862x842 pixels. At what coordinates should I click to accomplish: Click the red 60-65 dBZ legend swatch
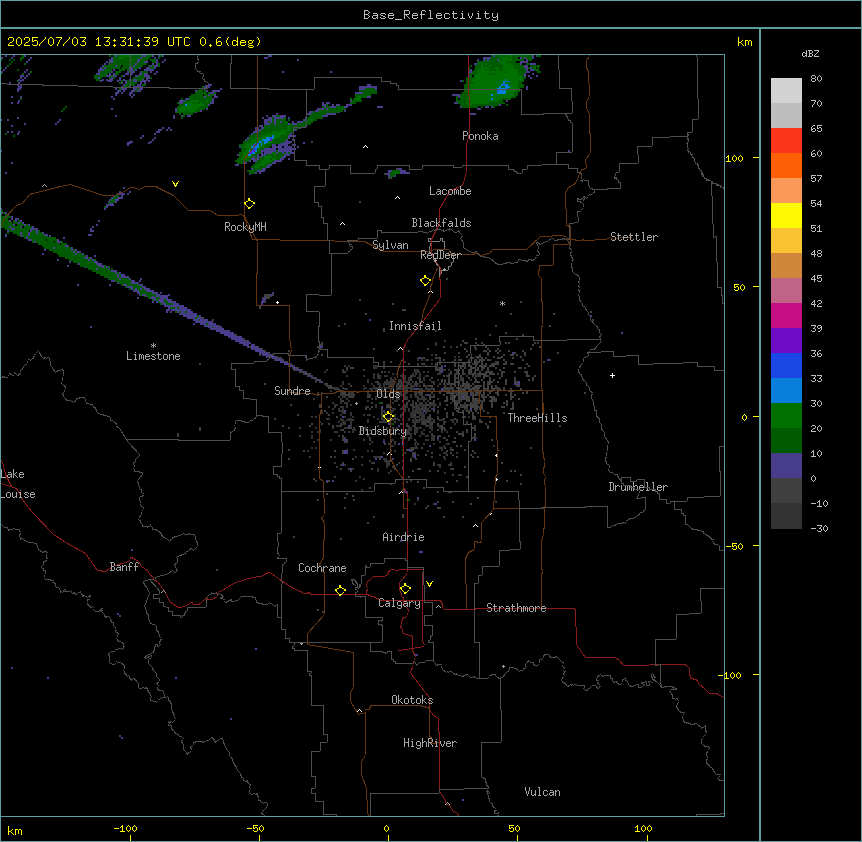point(786,140)
